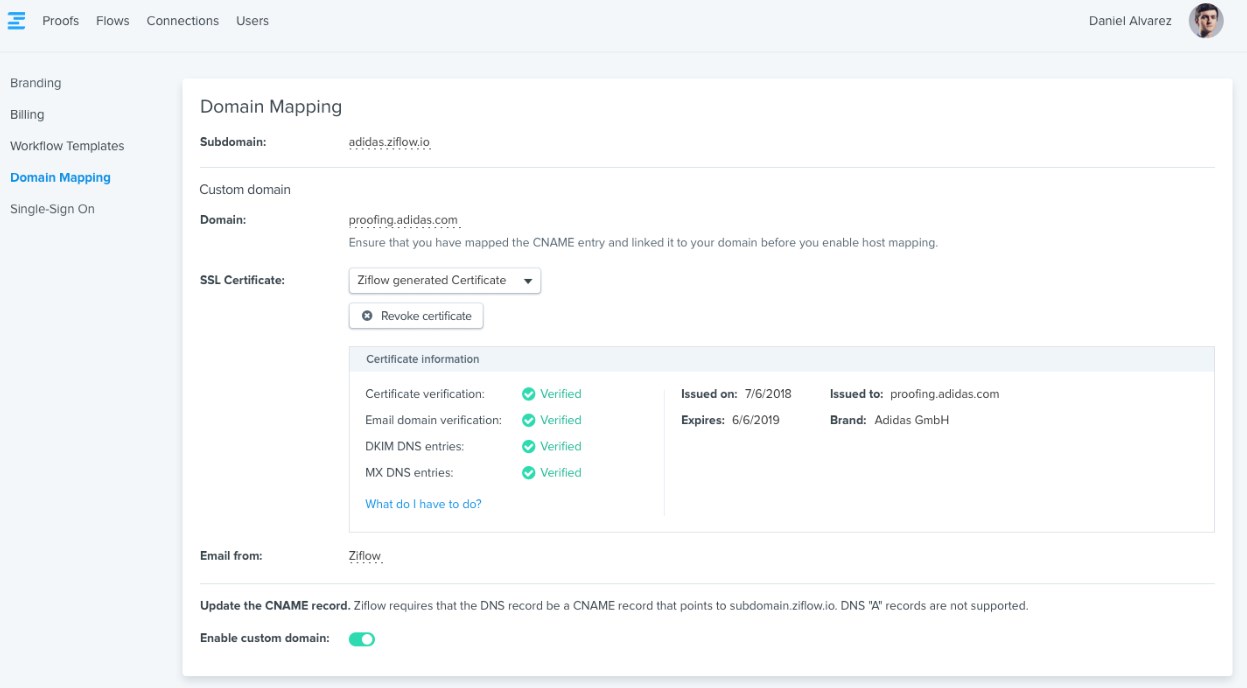Viewport: 1247px width, 688px height.
Task: Open the SSL Certificate dropdown
Action: coord(444,281)
